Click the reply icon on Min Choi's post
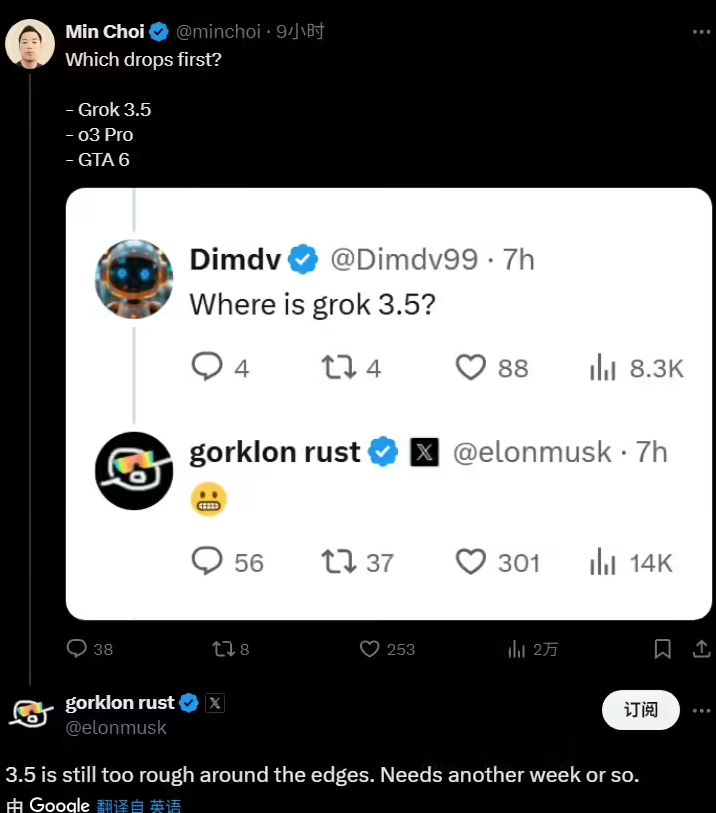The image size is (716, 813). click(x=78, y=649)
